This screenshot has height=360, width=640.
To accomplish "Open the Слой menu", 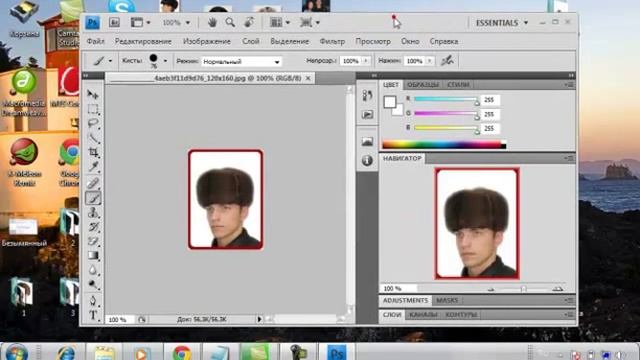I will point(251,42).
